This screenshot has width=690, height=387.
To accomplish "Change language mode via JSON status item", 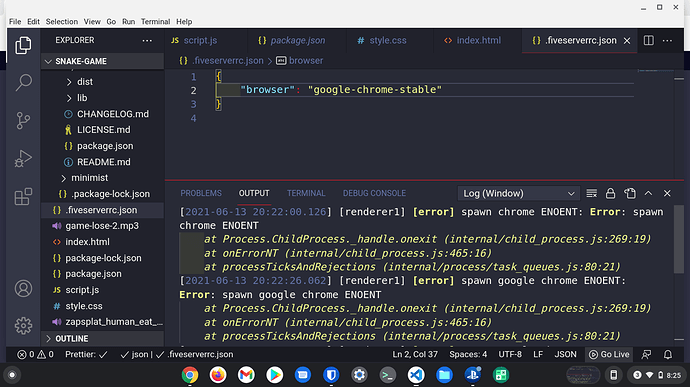I will click(565, 354).
